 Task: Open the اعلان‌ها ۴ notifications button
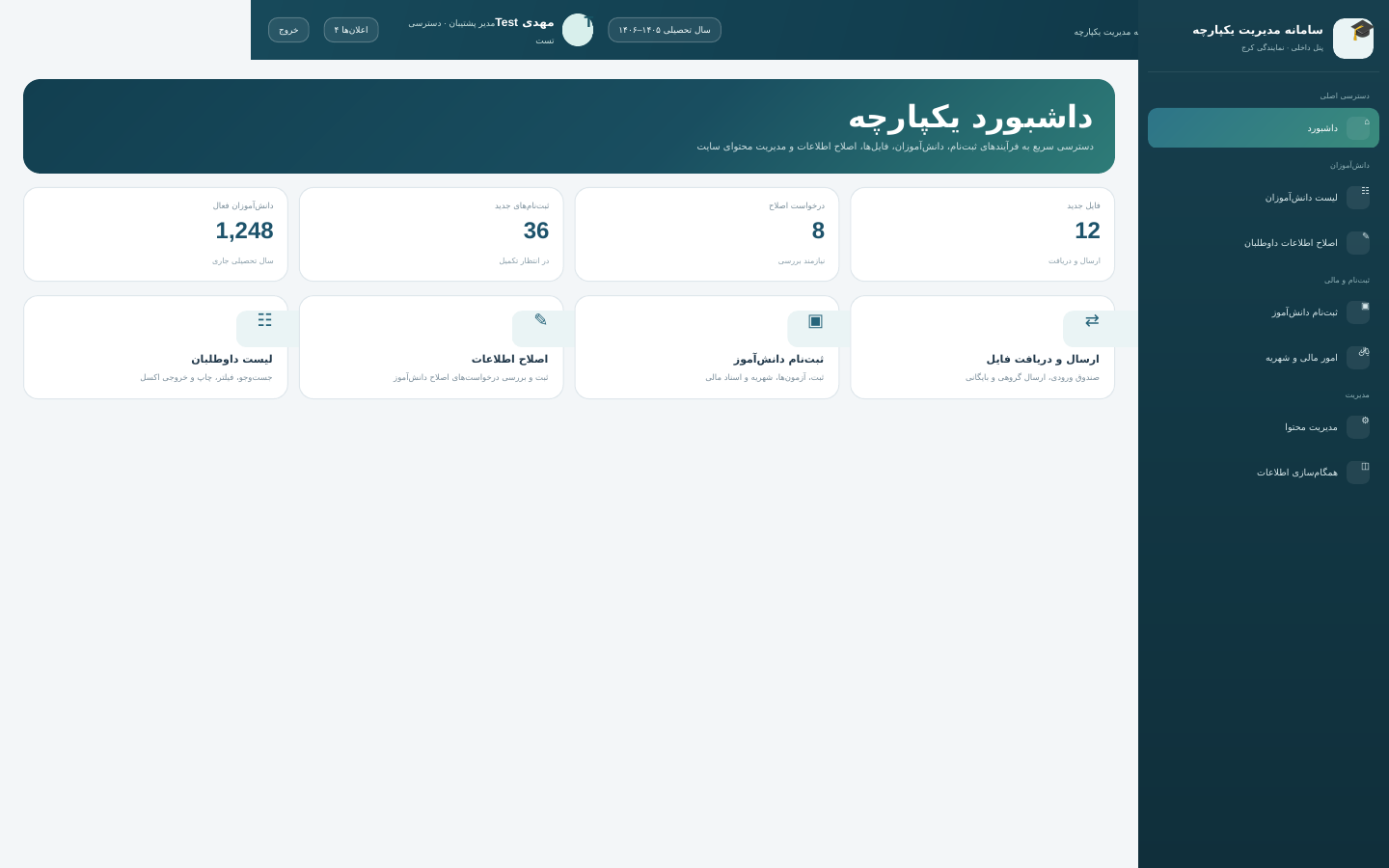pos(351,30)
